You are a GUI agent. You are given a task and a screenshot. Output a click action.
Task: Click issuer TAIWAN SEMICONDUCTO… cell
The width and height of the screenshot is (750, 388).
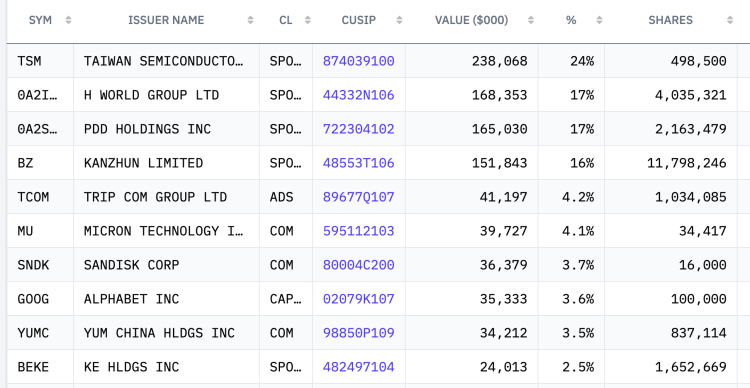tap(166, 61)
